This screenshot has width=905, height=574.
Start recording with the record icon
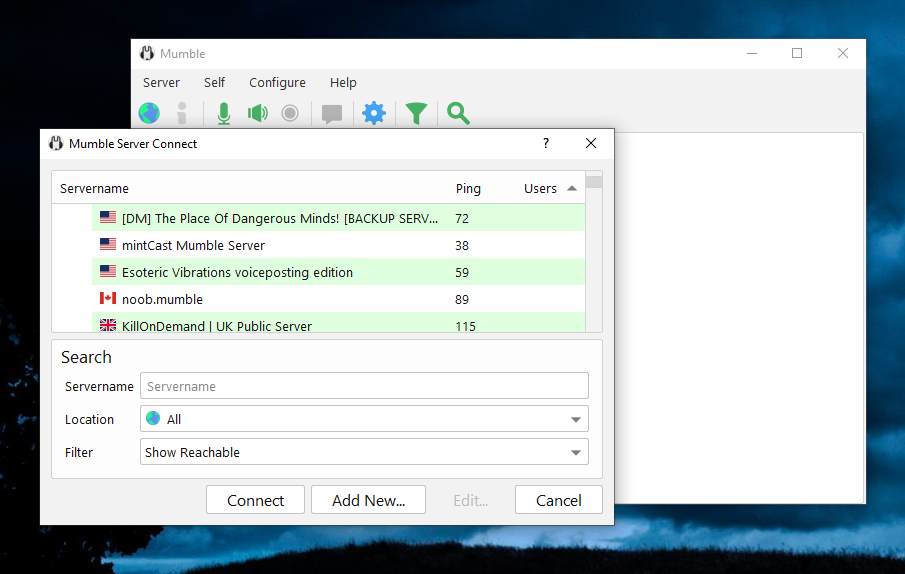290,113
